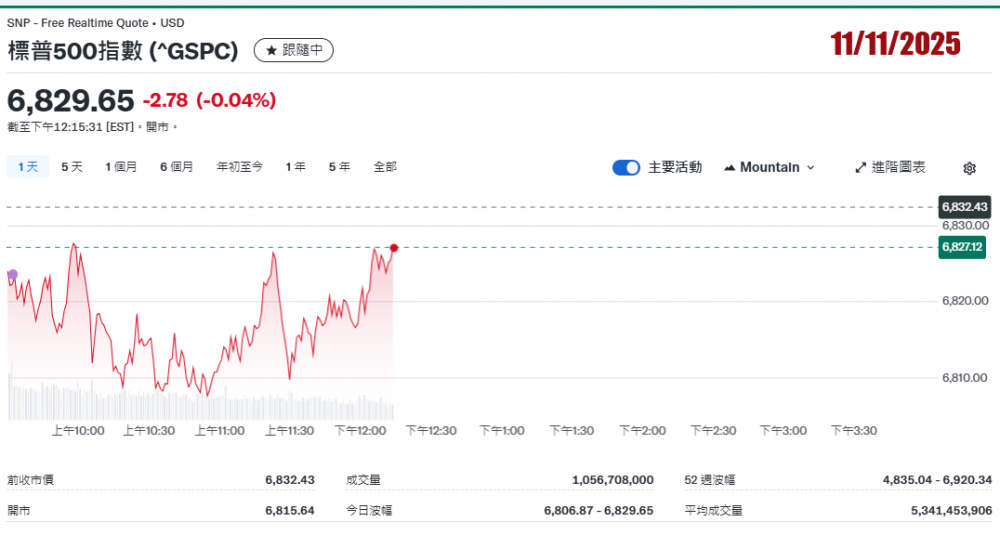
Task: Open chart settings gear icon
Action: pos(969,168)
